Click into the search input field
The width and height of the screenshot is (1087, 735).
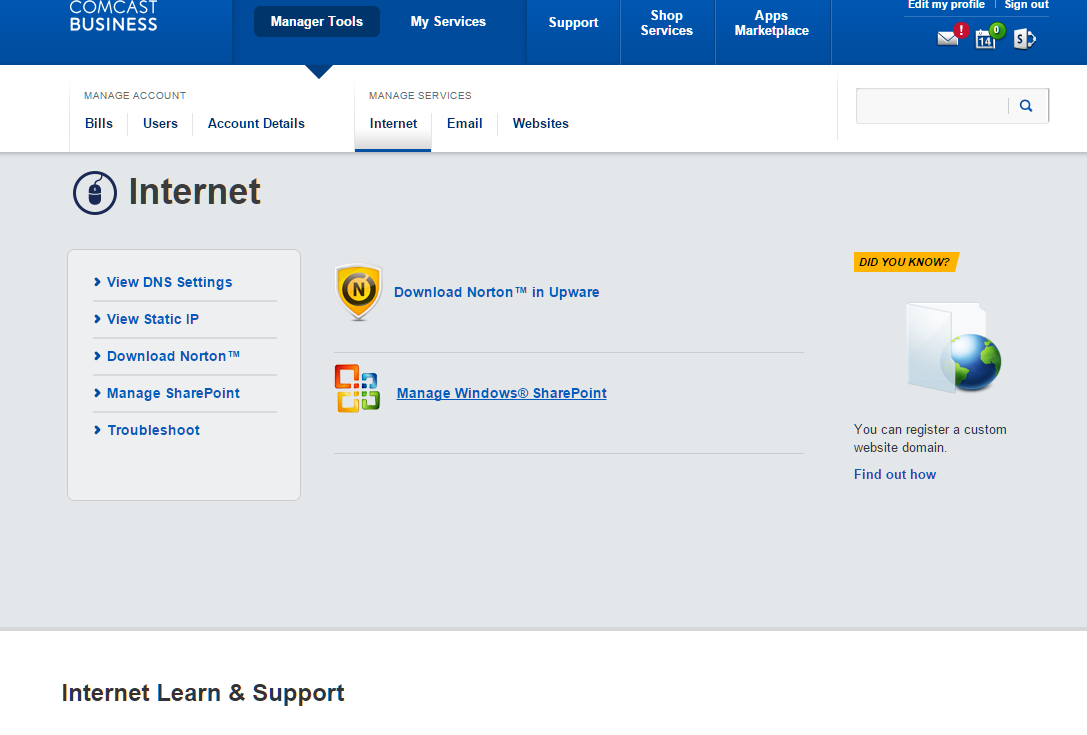932,106
